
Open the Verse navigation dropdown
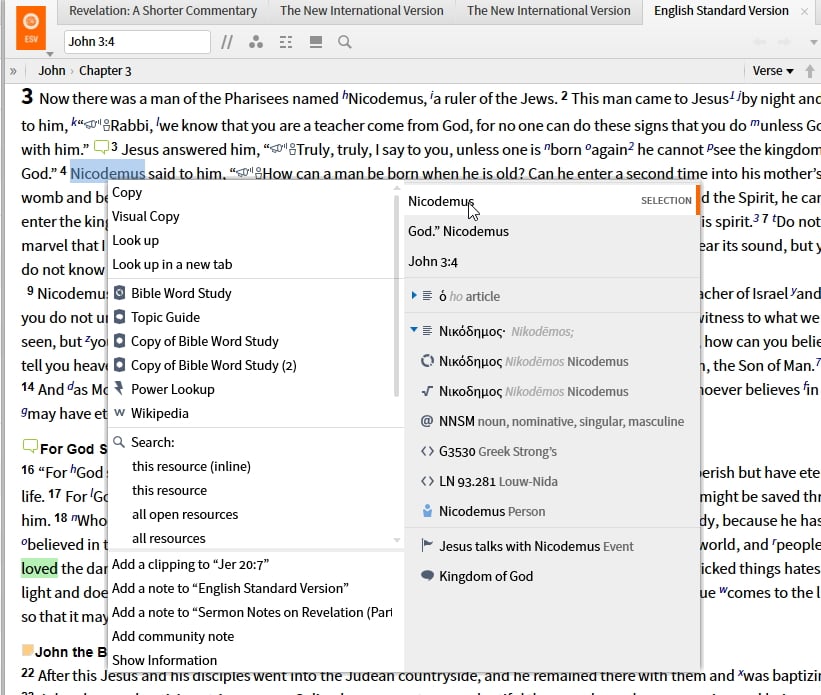click(773, 71)
